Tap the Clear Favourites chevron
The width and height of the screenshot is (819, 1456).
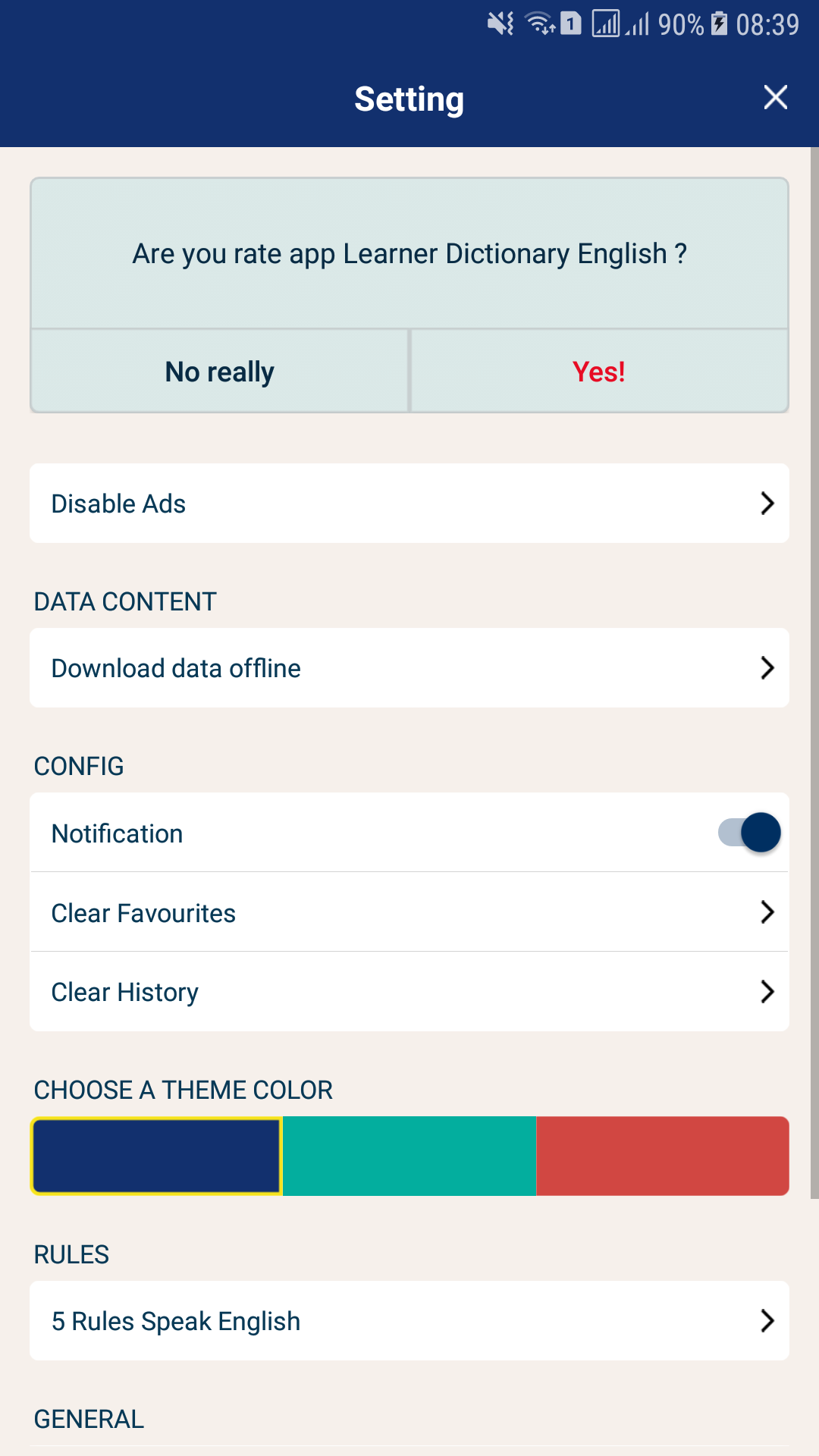pyautogui.click(x=767, y=912)
